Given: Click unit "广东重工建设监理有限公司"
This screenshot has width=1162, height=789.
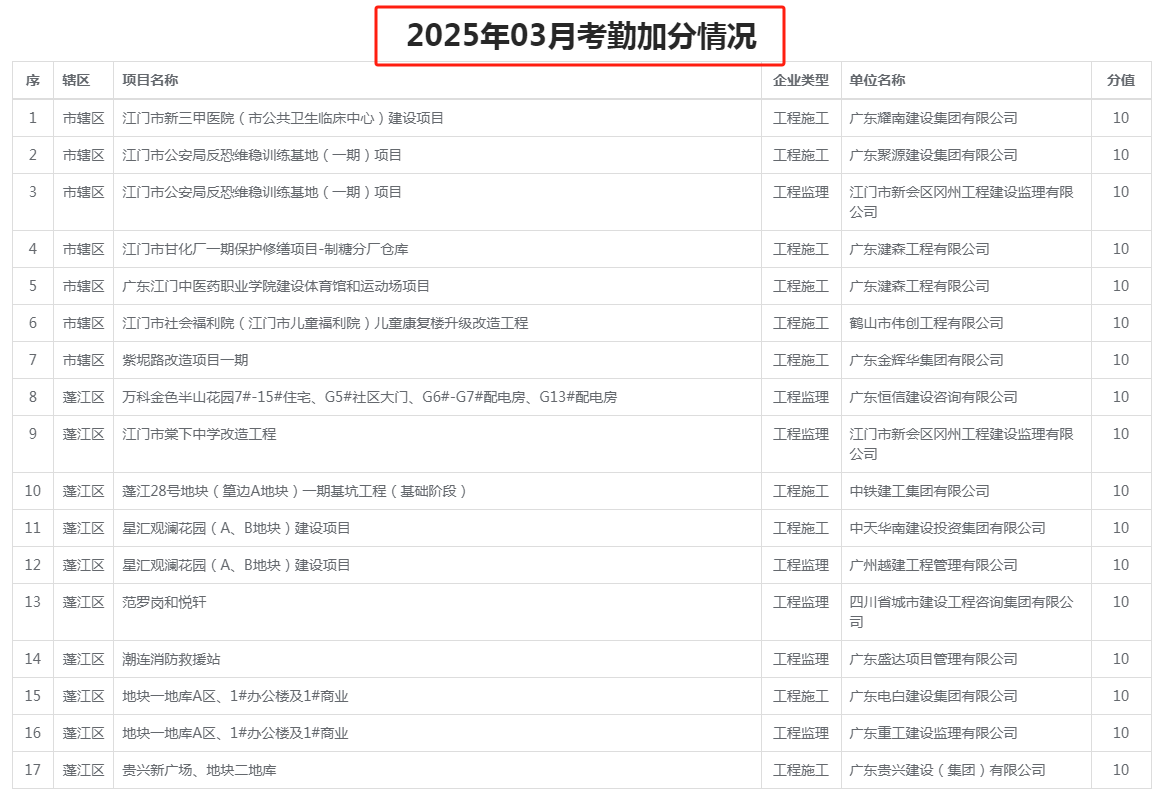Looking at the screenshot, I should tap(933, 733).
